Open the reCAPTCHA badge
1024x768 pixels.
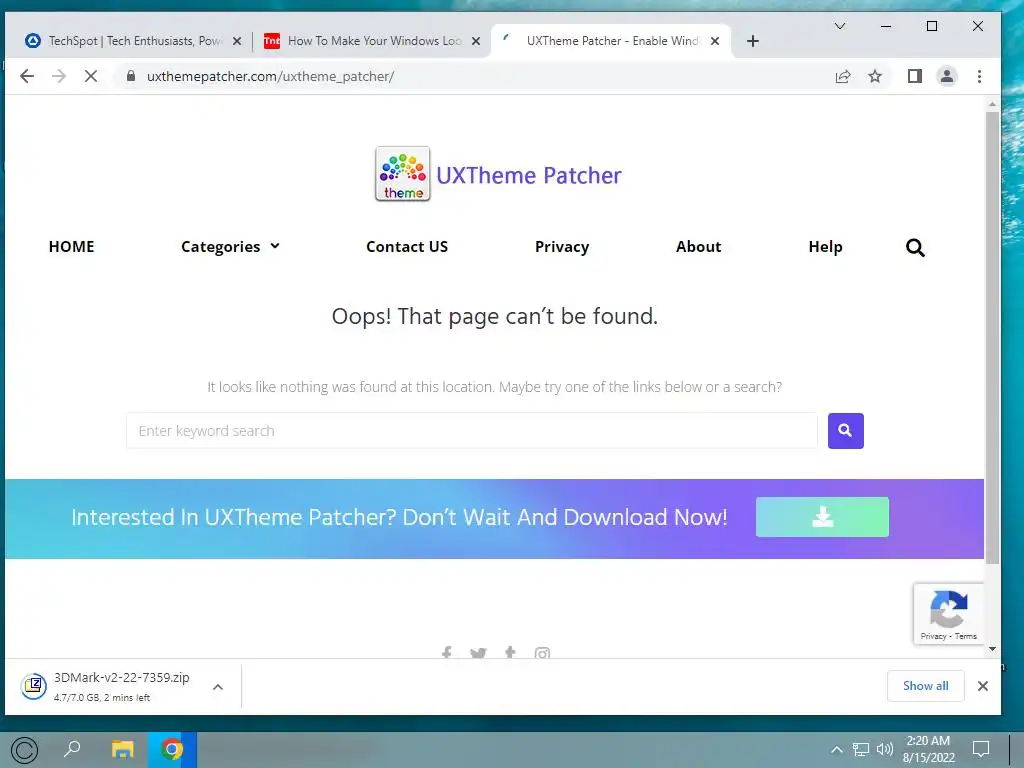tap(948, 614)
